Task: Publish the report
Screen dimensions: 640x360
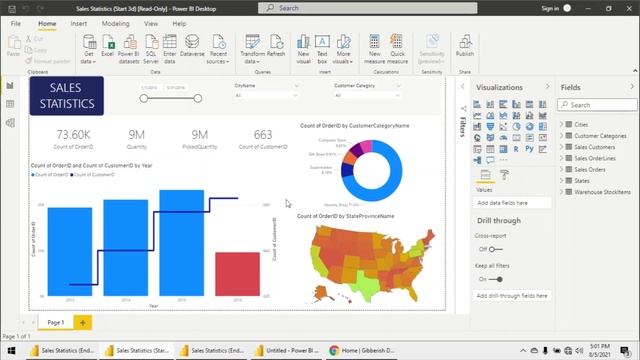Action: point(465,46)
